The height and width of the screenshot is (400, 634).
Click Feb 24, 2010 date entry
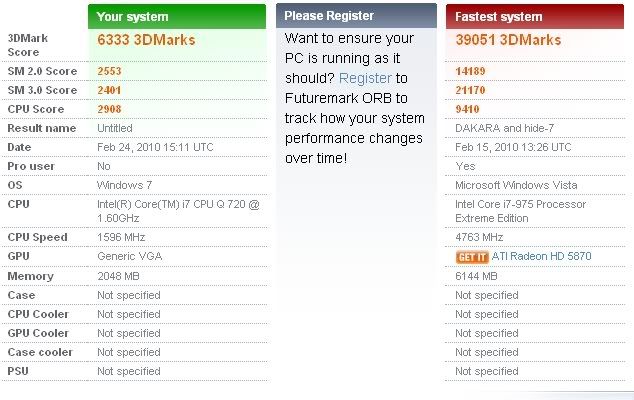155,147
